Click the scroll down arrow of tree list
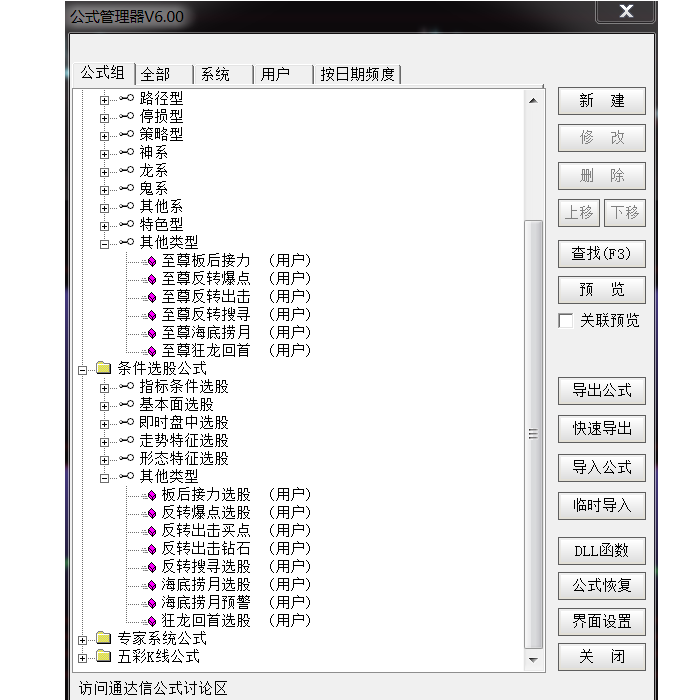Screen dimensions: 700x700 click(x=534, y=659)
